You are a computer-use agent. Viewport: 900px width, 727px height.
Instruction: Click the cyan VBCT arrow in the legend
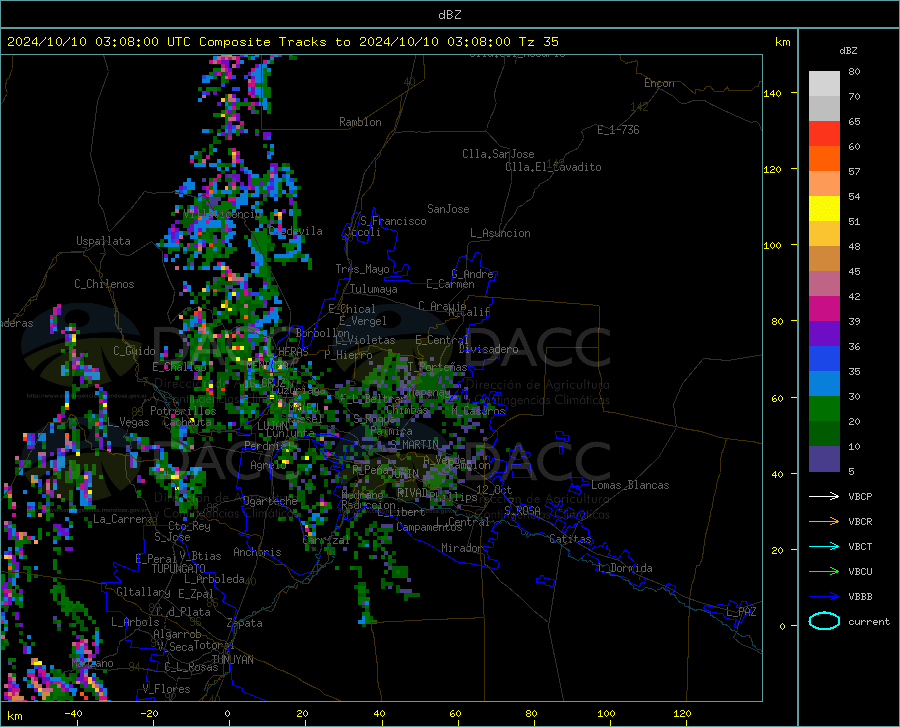(824, 546)
